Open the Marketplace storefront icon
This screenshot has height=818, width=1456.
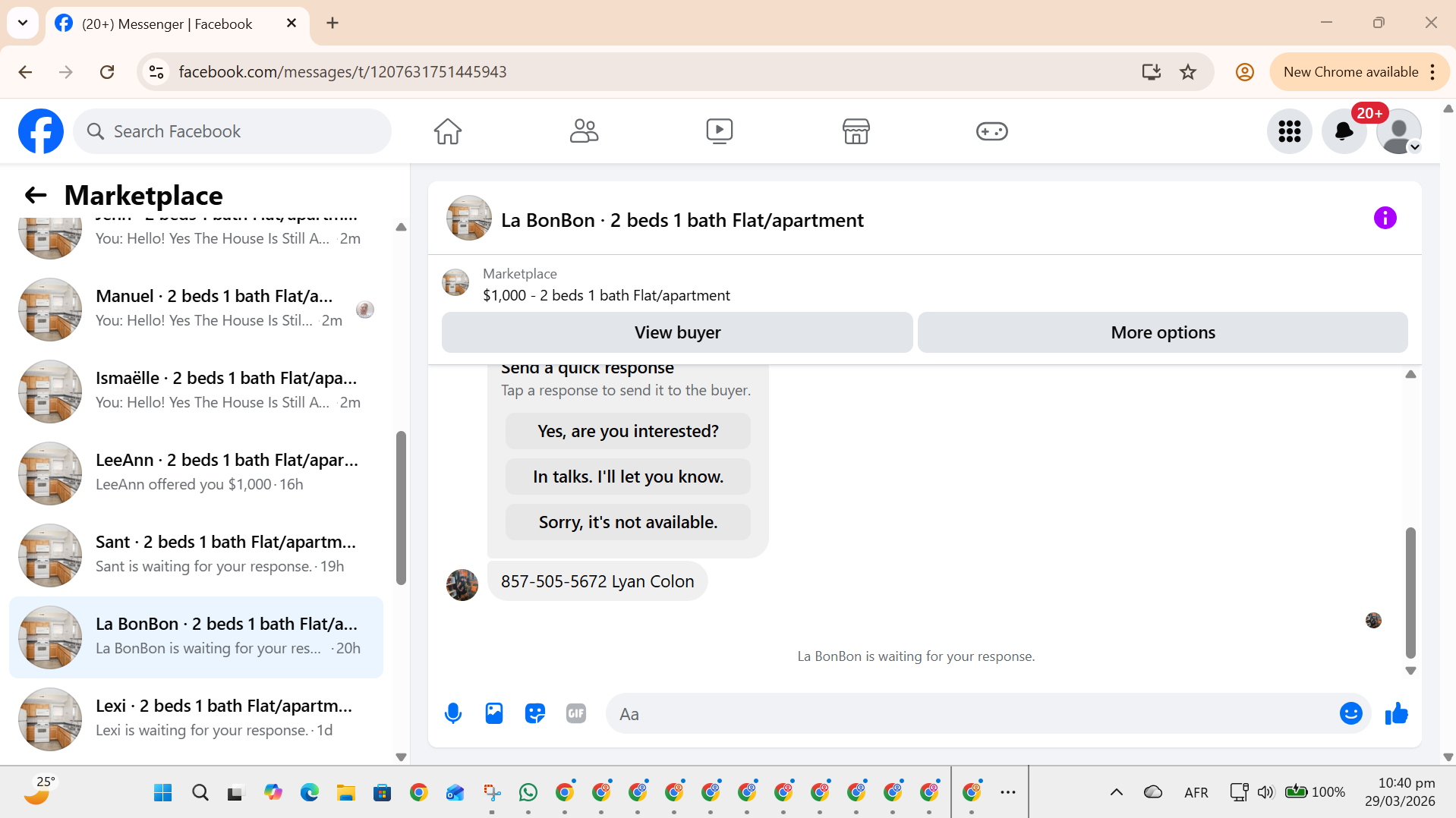pyautogui.click(x=856, y=131)
